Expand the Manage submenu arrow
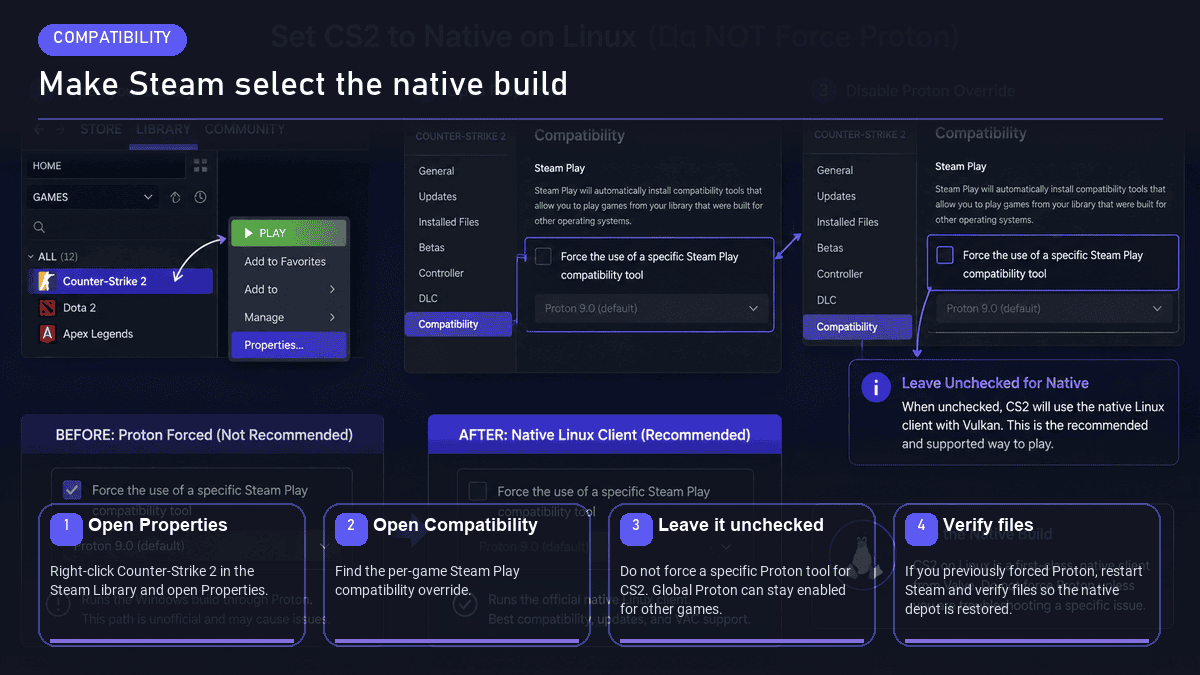This screenshot has height=675, width=1200. tap(332, 317)
